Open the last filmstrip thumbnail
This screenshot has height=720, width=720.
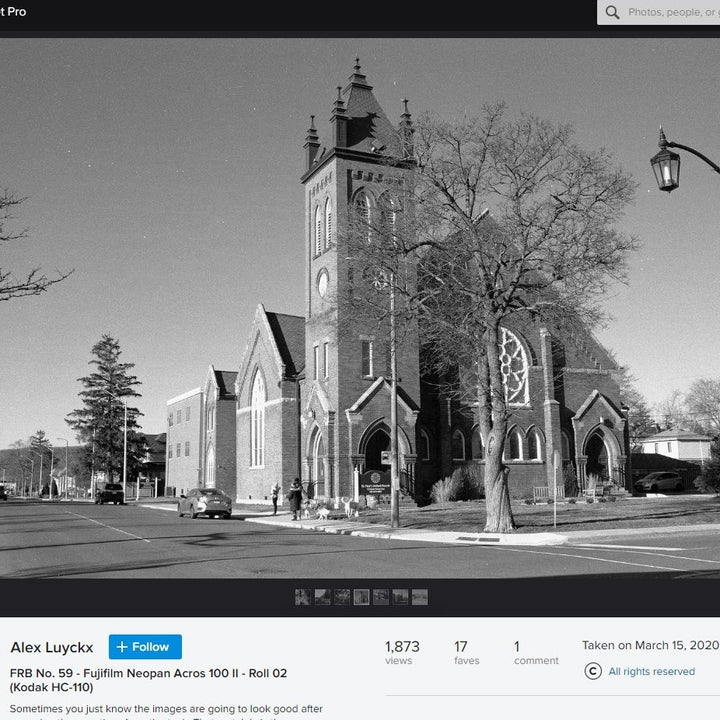[420, 597]
